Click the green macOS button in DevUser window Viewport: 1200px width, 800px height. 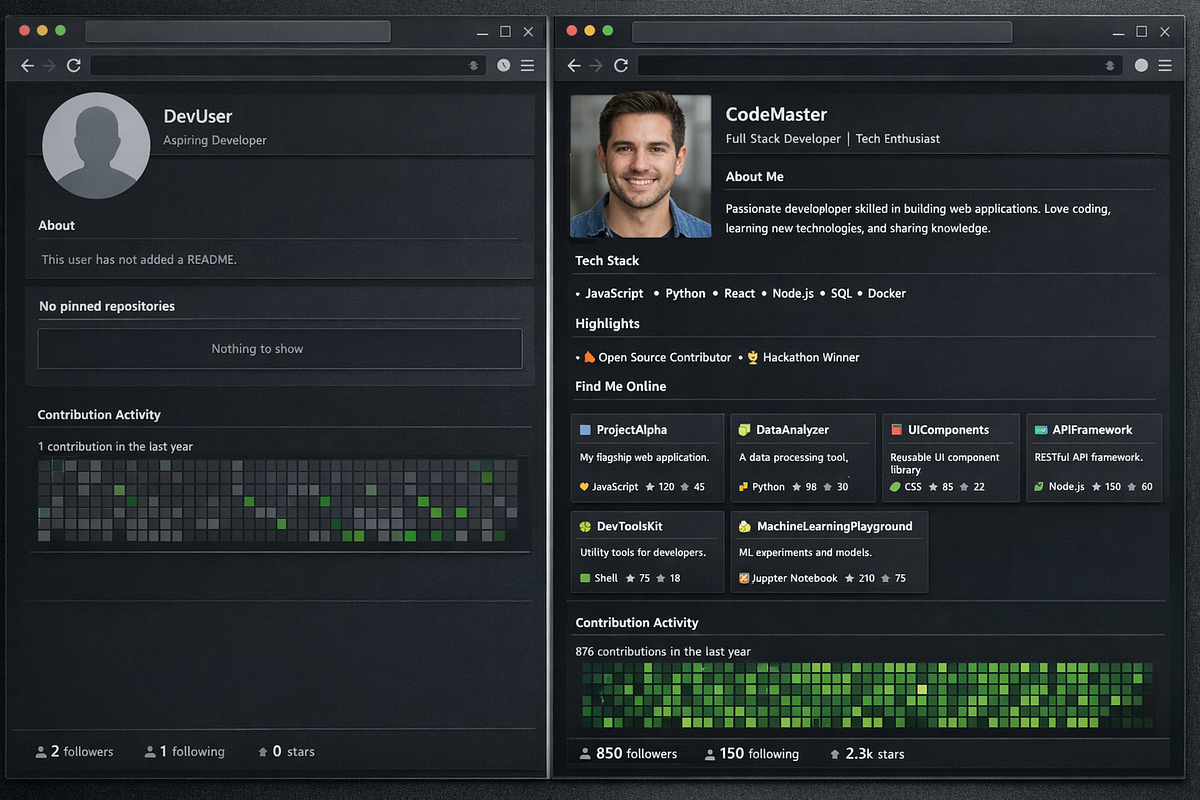pos(60,31)
